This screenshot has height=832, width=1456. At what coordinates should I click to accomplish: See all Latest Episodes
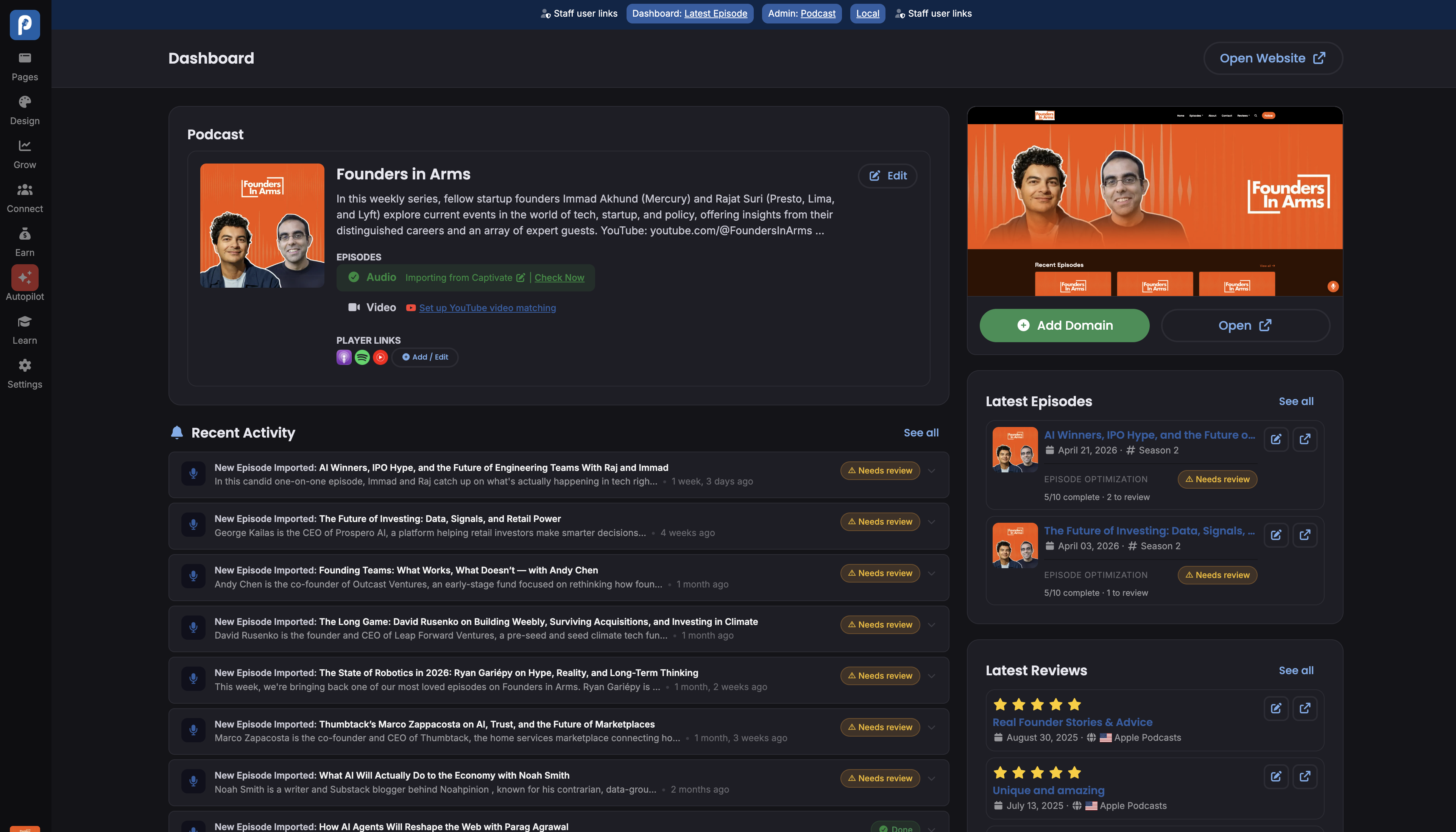[1296, 401]
